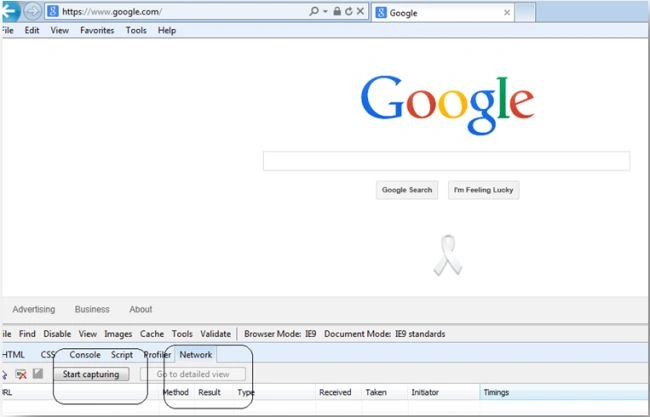Viewport: 650px width, 417px height.
Task: Open the developer tools Cache menu
Action: 152,334
